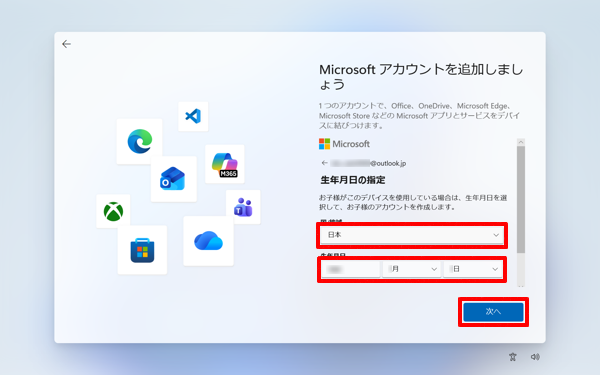Open the birth day 日 dropdown
The image size is (600, 375).
pyautogui.click(x=473, y=269)
